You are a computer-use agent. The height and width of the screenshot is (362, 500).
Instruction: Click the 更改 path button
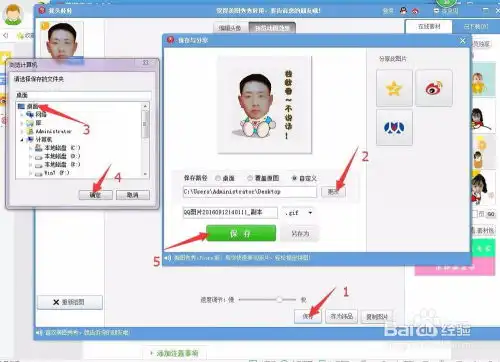pyautogui.click(x=333, y=192)
